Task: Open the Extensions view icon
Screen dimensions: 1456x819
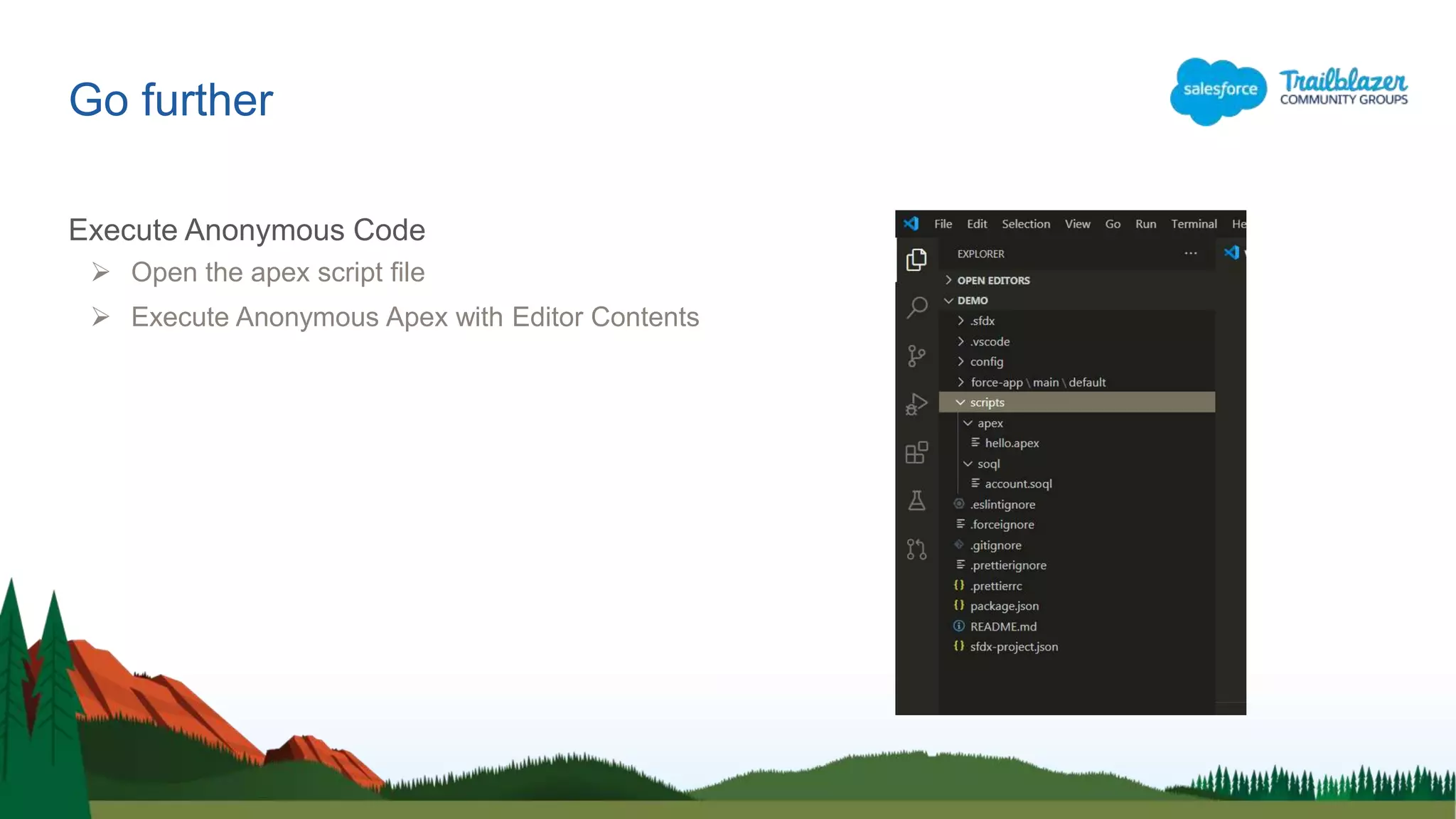Action: pos(916,452)
